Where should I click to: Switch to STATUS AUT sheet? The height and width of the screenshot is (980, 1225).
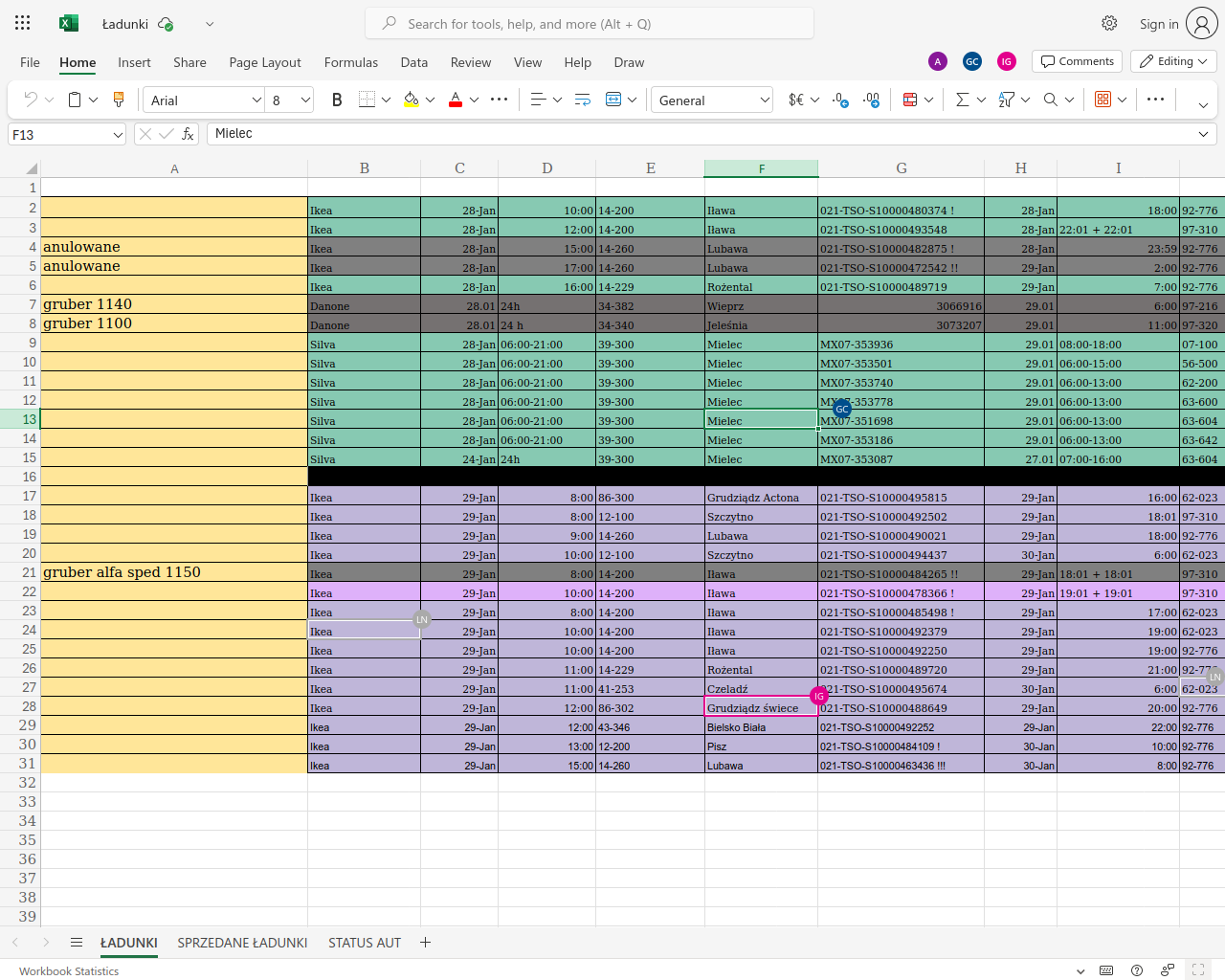(365, 943)
